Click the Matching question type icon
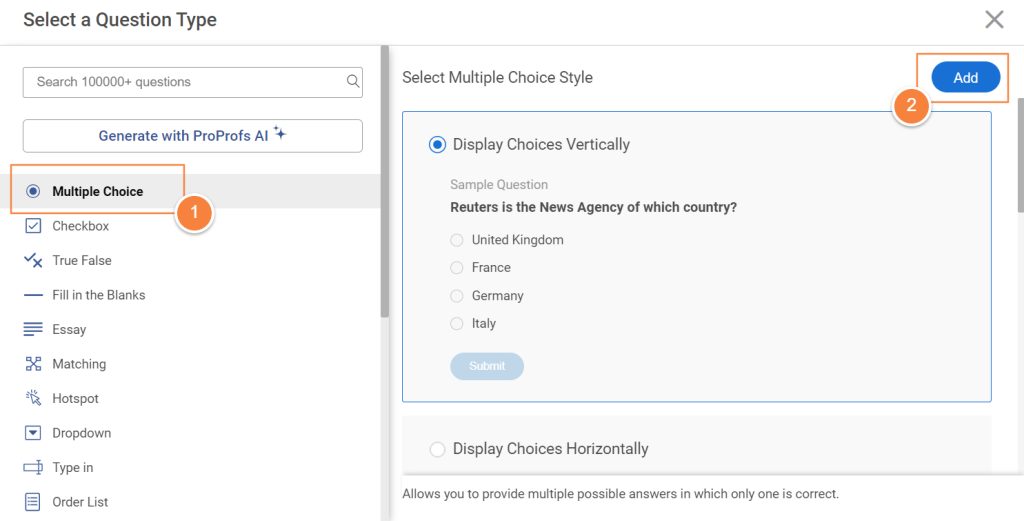The image size is (1024, 521). point(33,364)
